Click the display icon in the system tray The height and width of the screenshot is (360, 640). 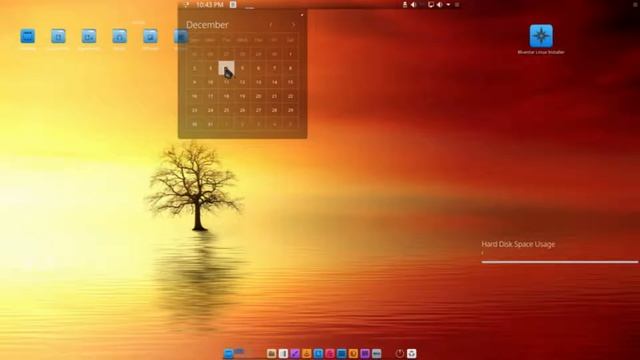[430, 4]
